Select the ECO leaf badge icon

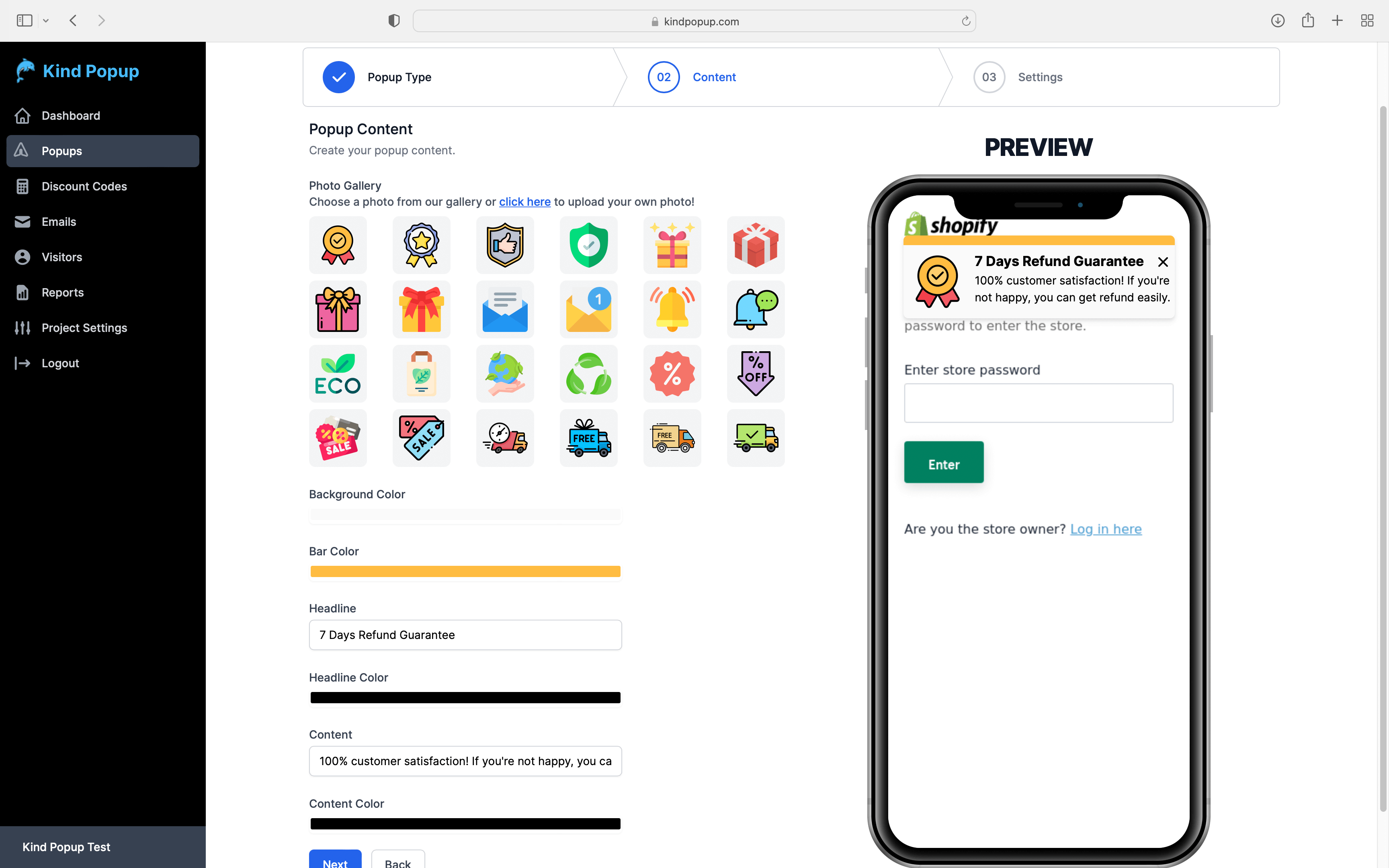pyautogui.click(x=338, y=373)
